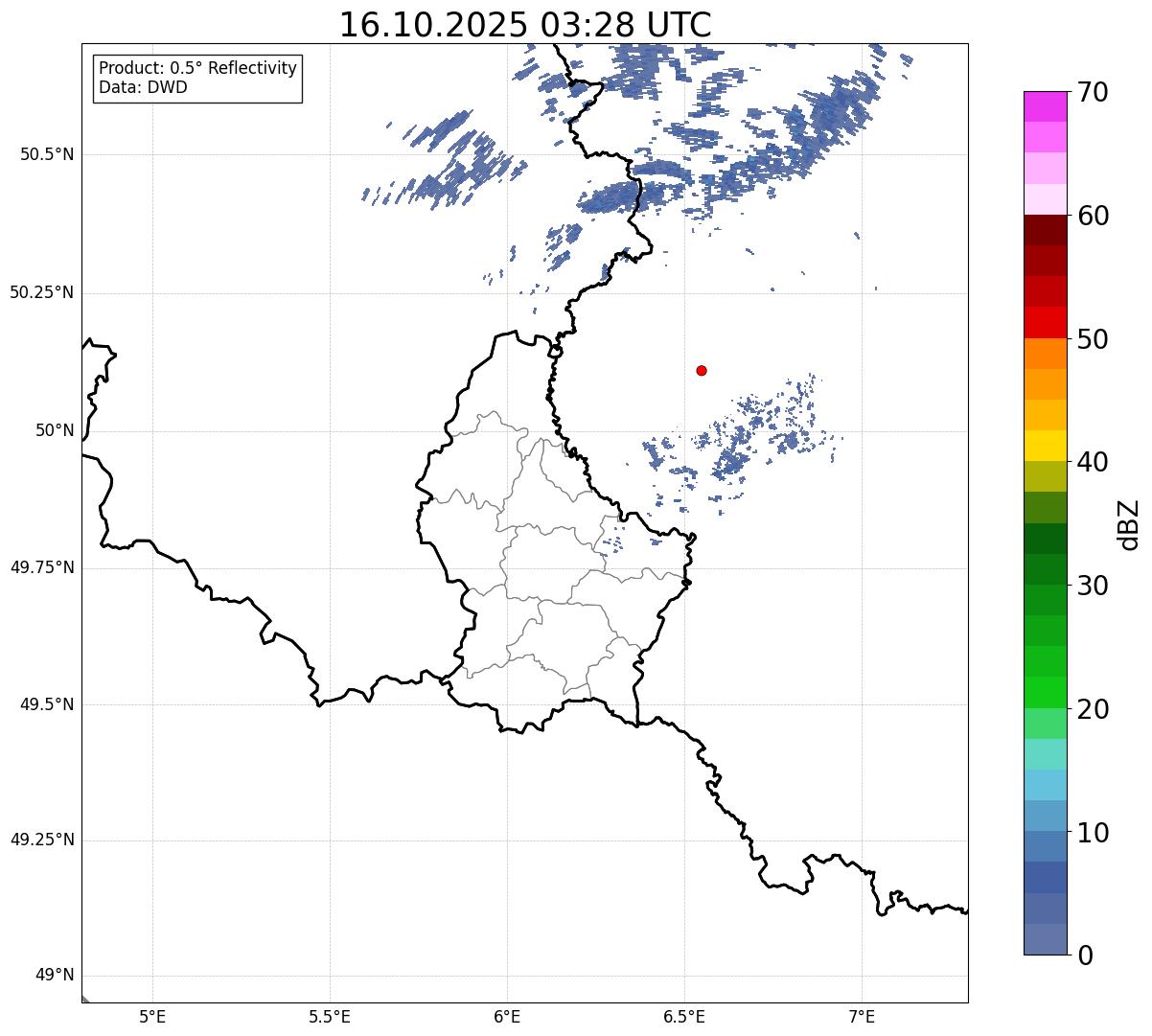Click the "dBZ" colorbar label

tap(1129, 523)
